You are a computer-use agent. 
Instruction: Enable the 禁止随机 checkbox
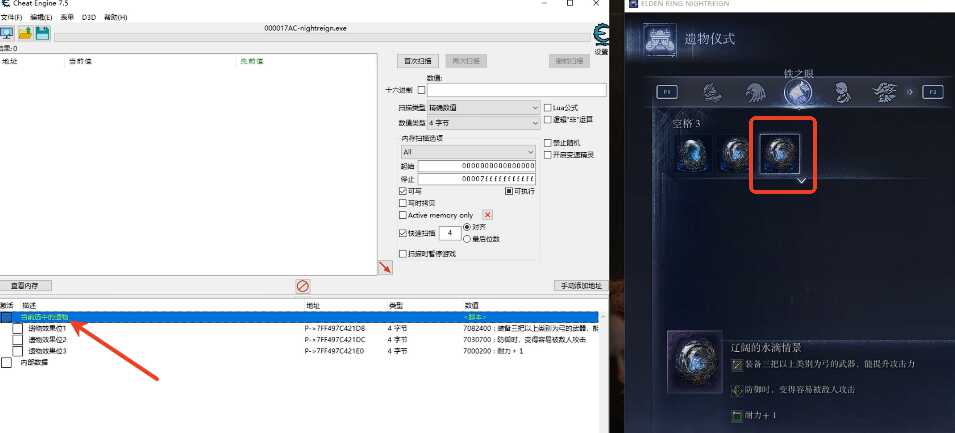point(548,143)
